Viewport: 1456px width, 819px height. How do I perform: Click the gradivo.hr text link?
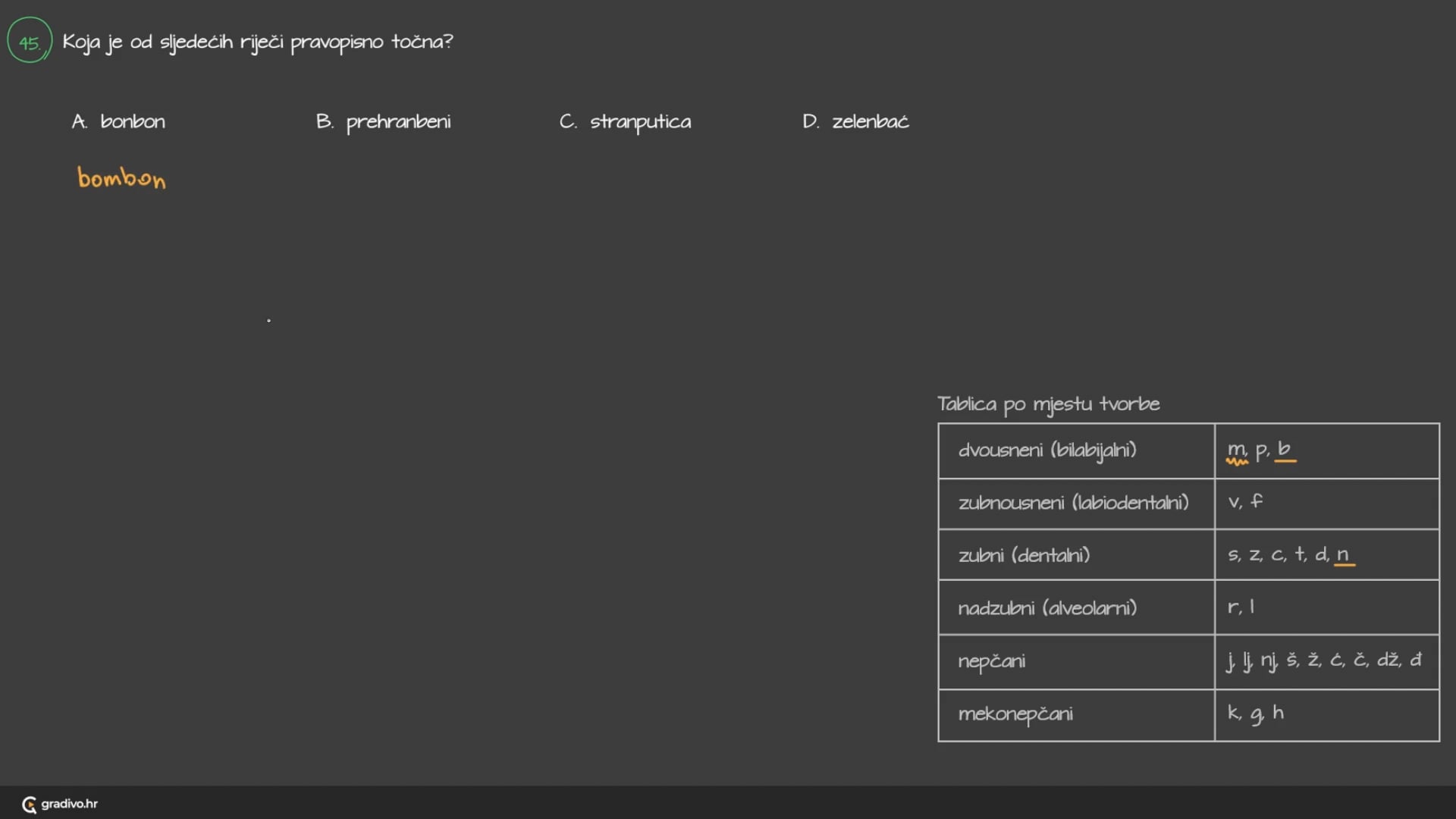70,804
